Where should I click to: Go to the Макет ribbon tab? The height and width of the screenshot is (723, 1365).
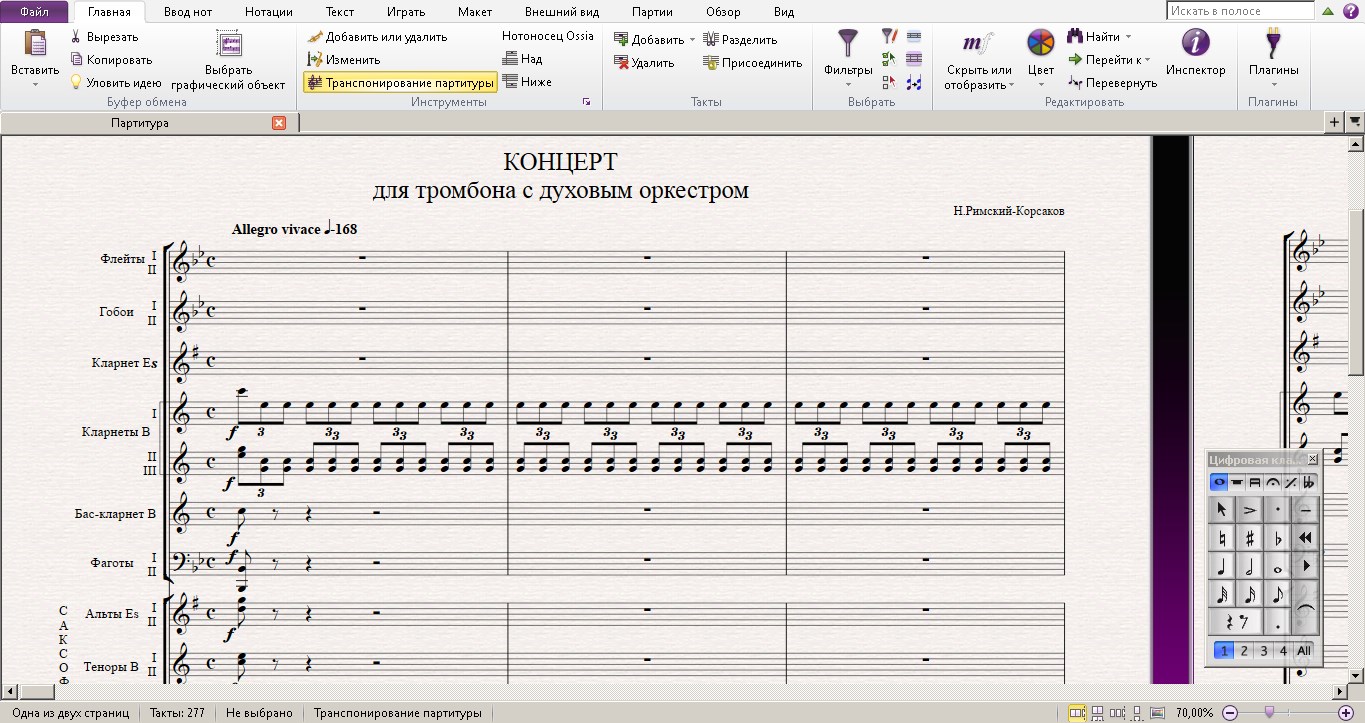[x=475, y=12]
